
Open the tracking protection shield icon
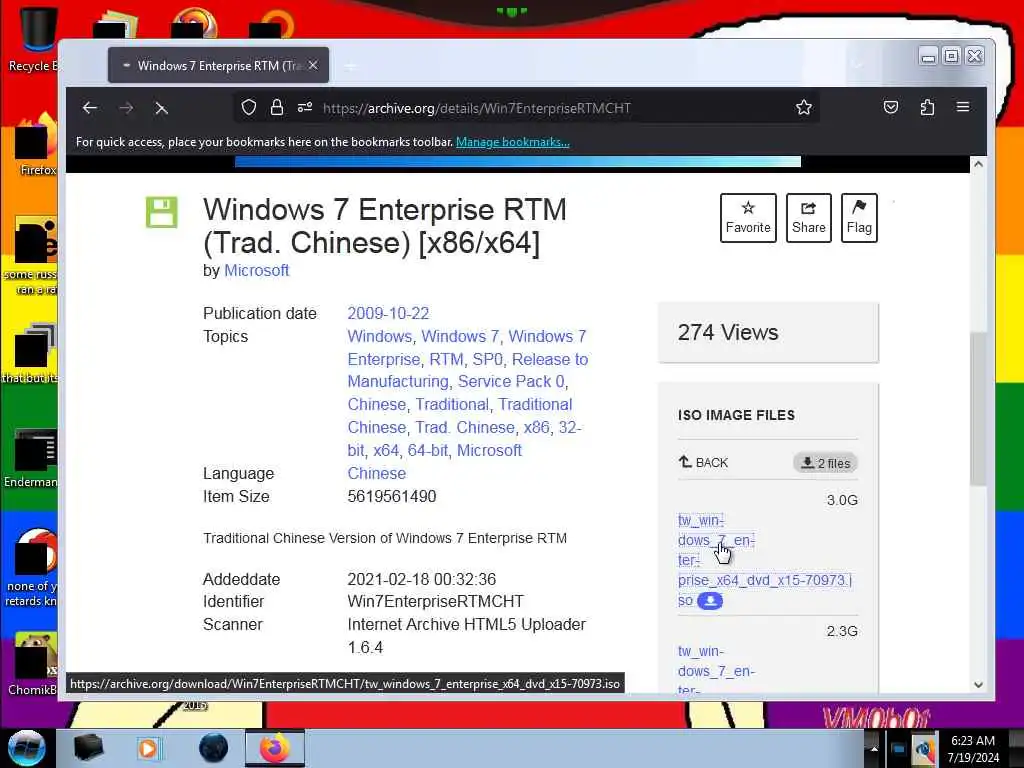(249, 107)
